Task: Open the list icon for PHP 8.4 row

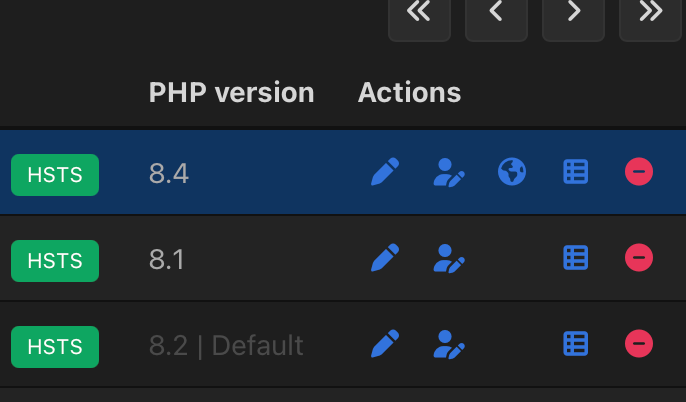Action: [575, 173]
